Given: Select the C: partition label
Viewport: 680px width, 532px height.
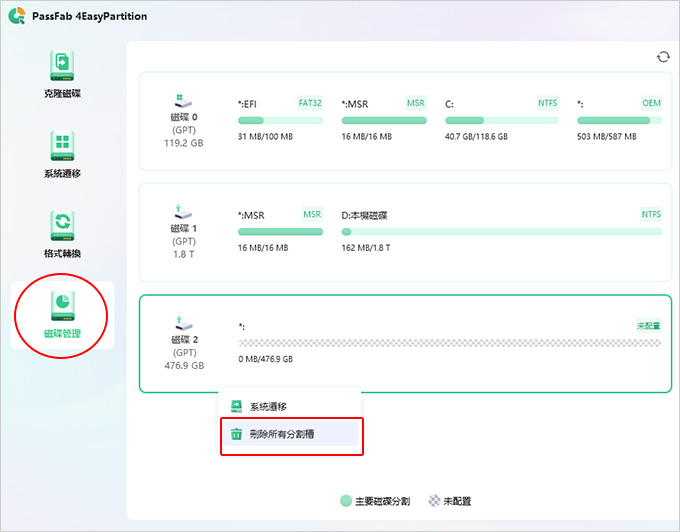Looking at the screenshot, I should (x=449, y=104).
